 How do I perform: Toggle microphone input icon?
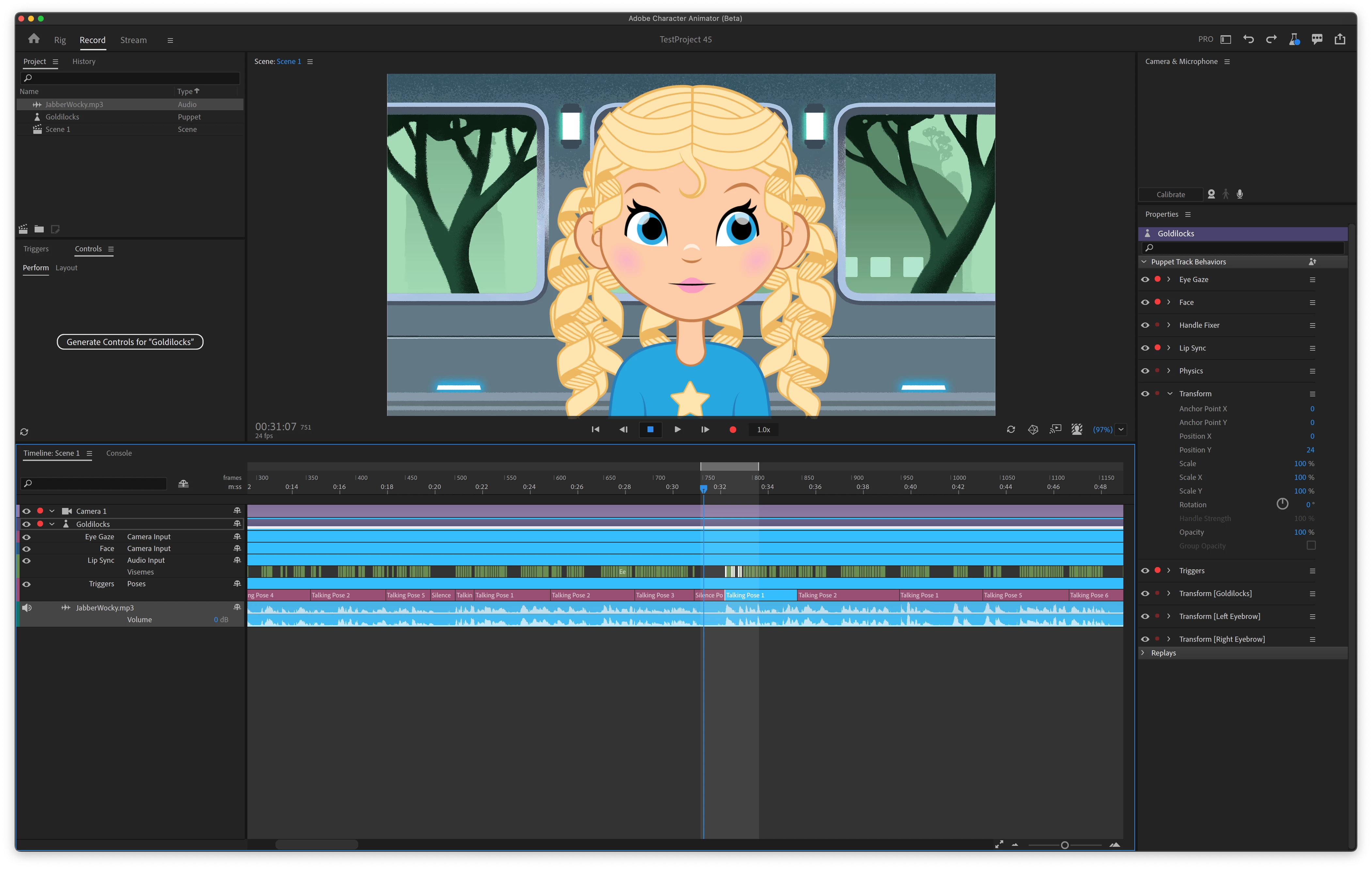pos(1240,194)
